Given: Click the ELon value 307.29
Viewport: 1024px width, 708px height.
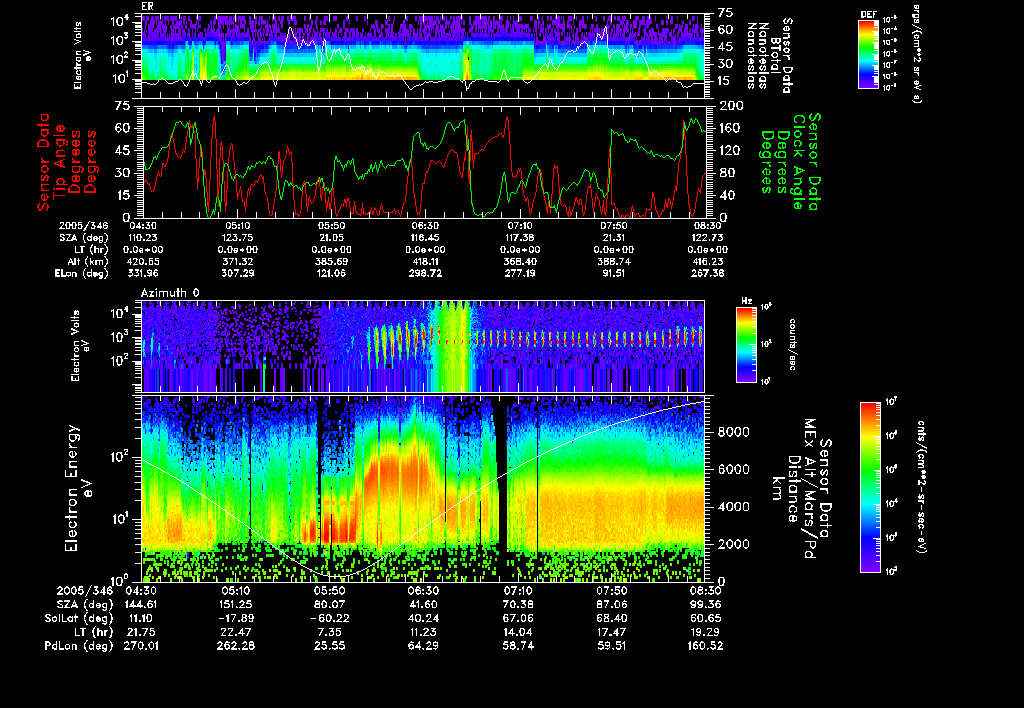Looking at the screenshot, I should (238, 274).
